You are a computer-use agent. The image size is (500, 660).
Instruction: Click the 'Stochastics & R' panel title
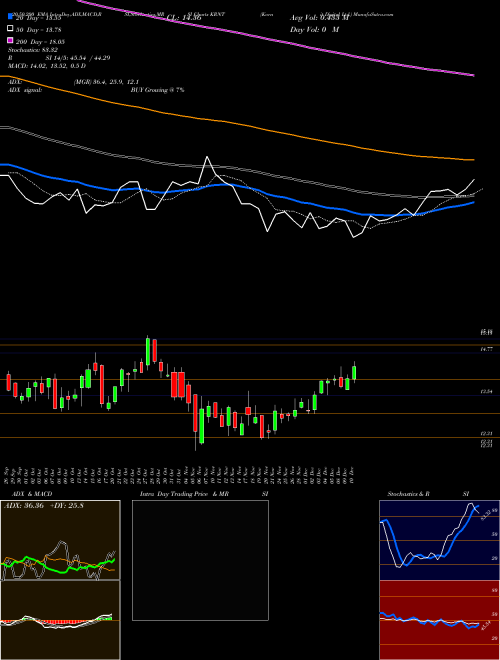[408, 494]
